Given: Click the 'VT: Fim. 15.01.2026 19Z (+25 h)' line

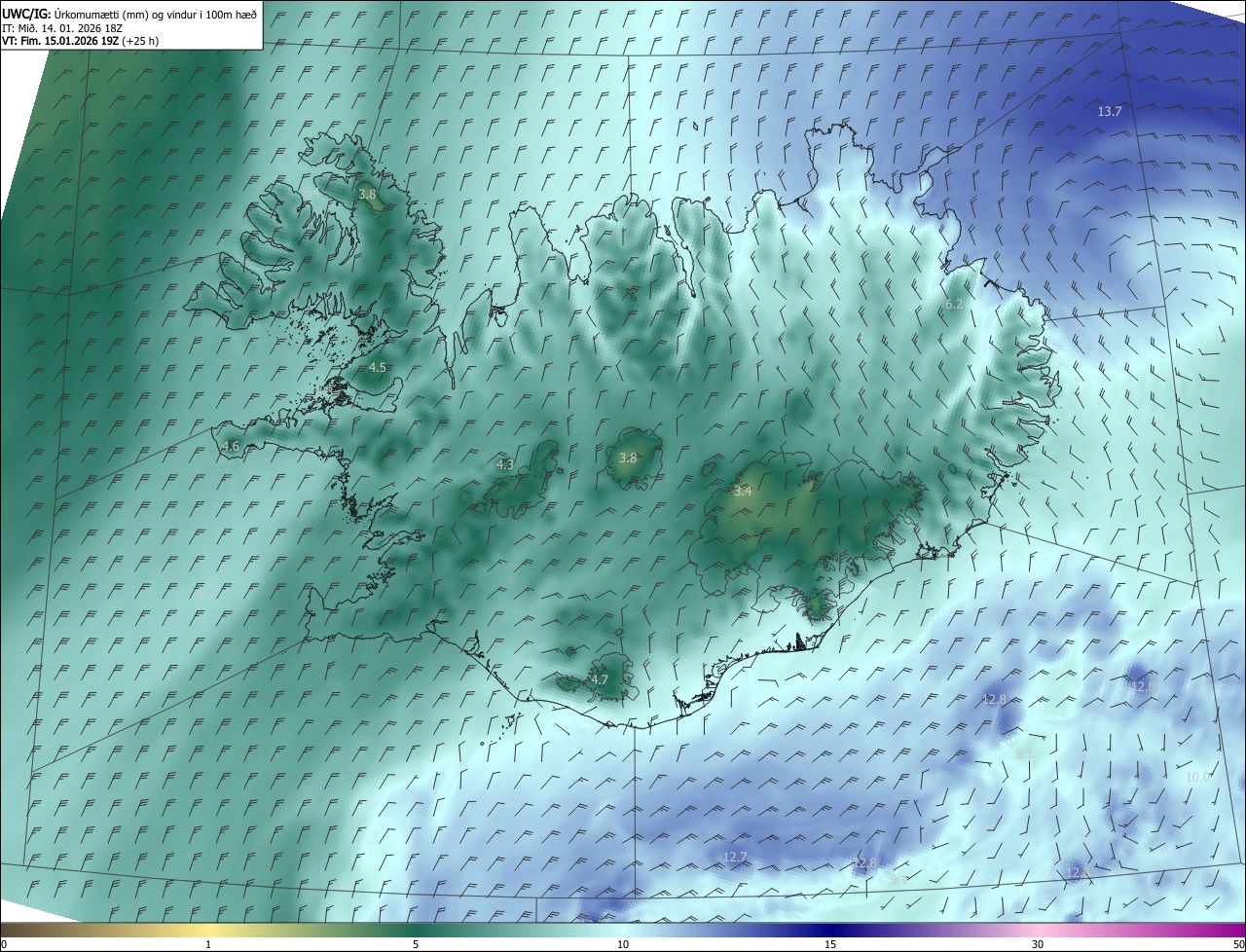Looking at the screenshot, I should point(80,41).
